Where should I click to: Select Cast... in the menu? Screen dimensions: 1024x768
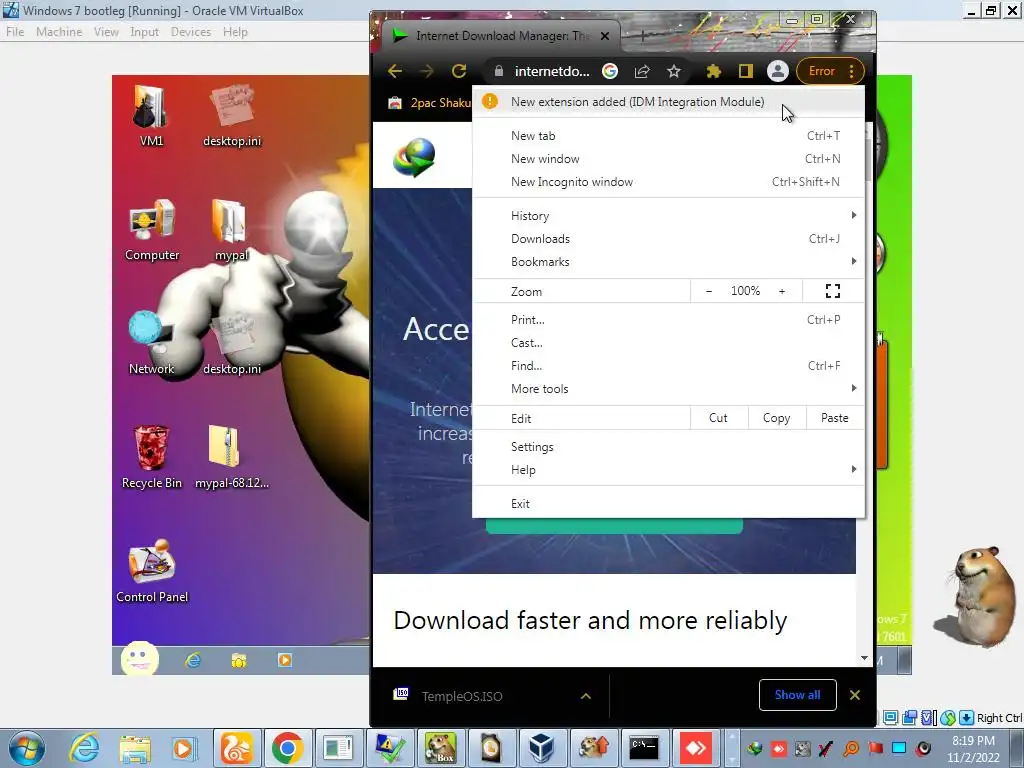668,342
